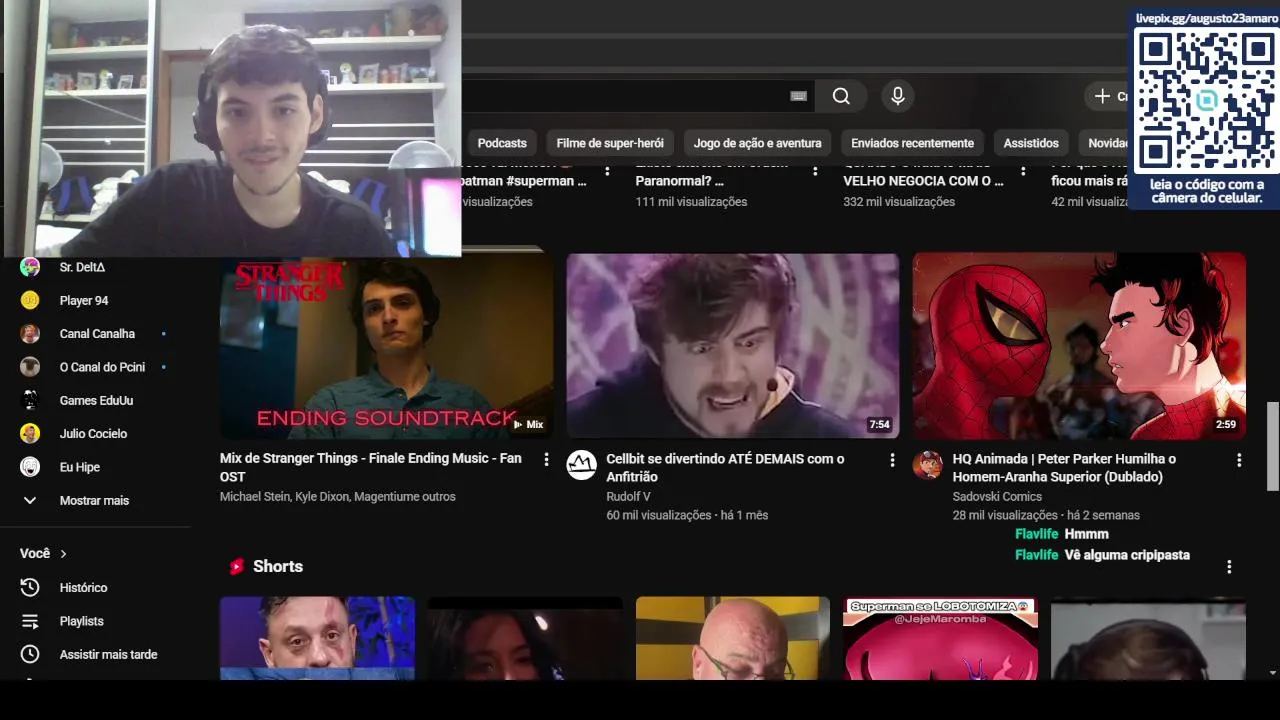Open Rudolf V channel name link
Image resolution: width=1280 pixels, height=720 pixels.
tap(628, 496)
